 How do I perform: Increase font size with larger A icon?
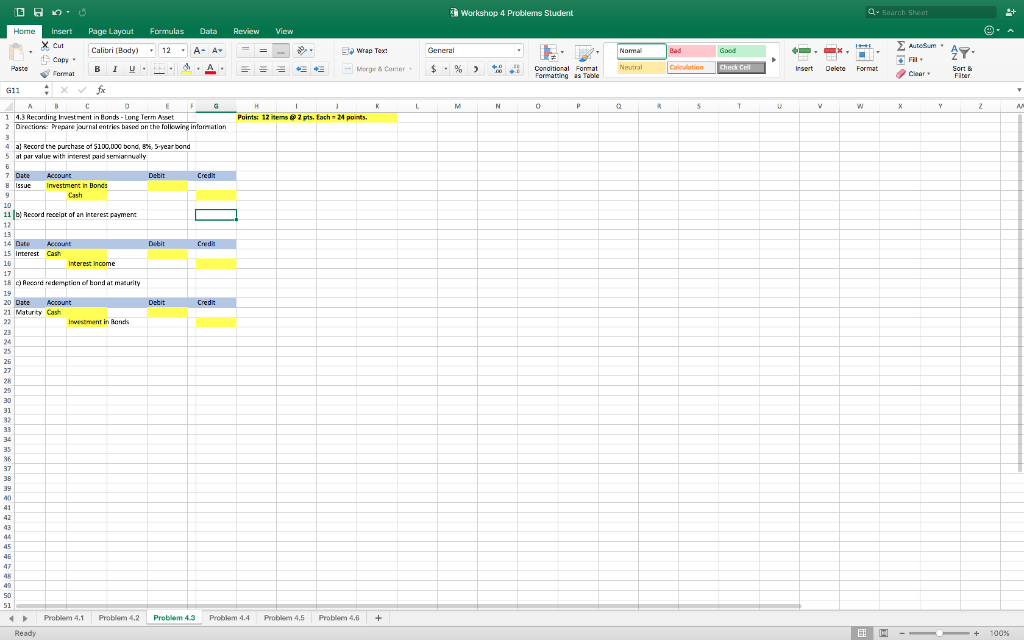[199, 50]
